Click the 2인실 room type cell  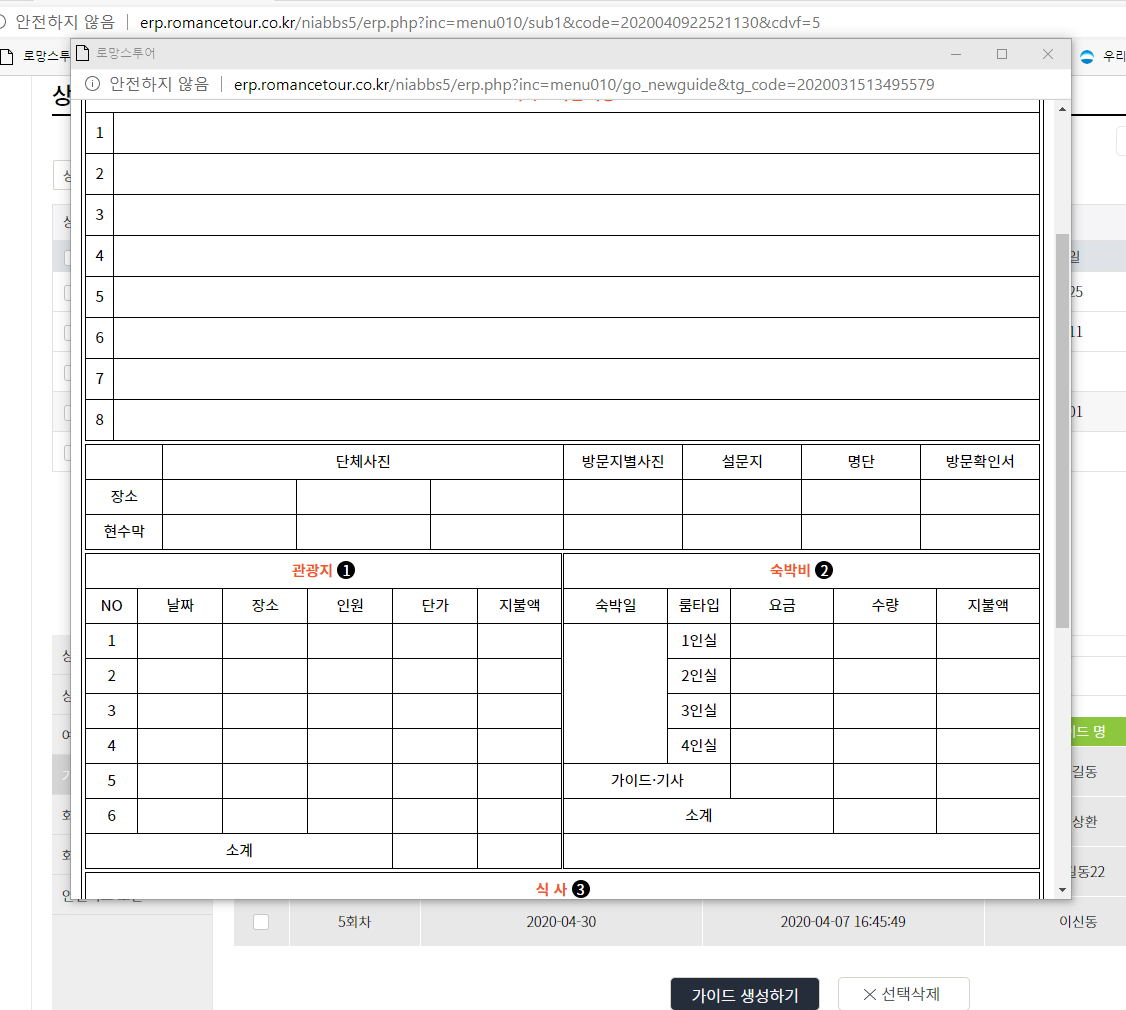tap(699, 676)
